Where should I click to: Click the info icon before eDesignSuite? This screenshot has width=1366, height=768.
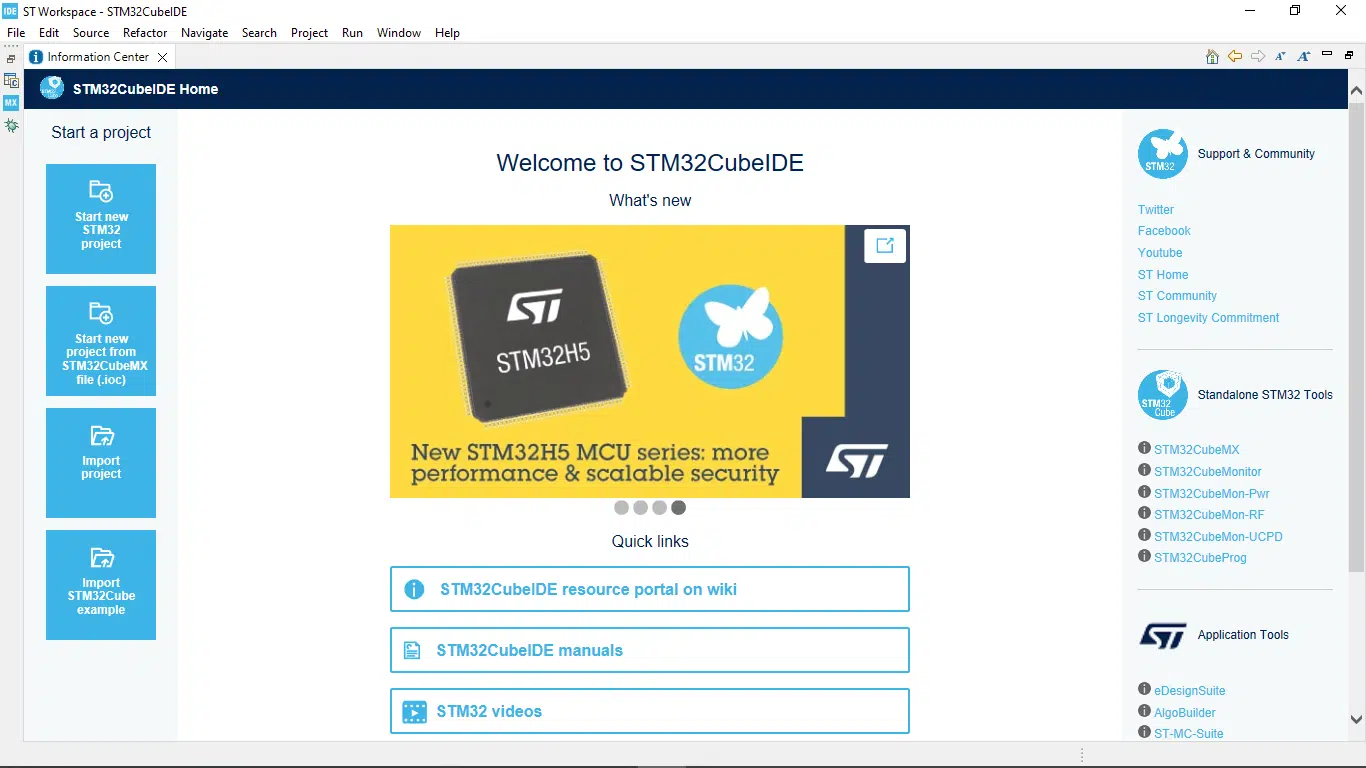pos(1144,689)
